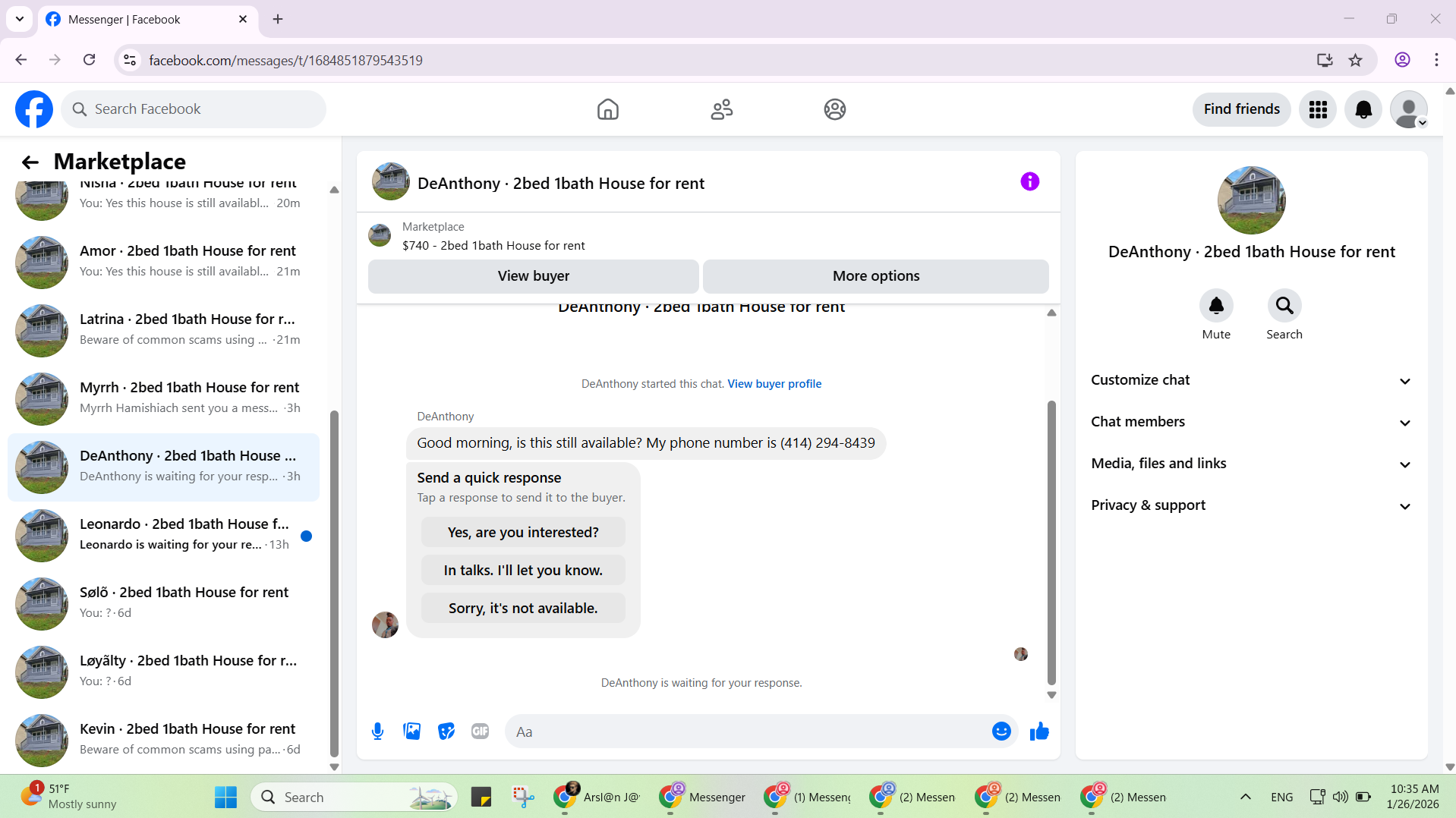
Task: Open the Install app icon in address bar
Action: click(x=1325, y=60)
